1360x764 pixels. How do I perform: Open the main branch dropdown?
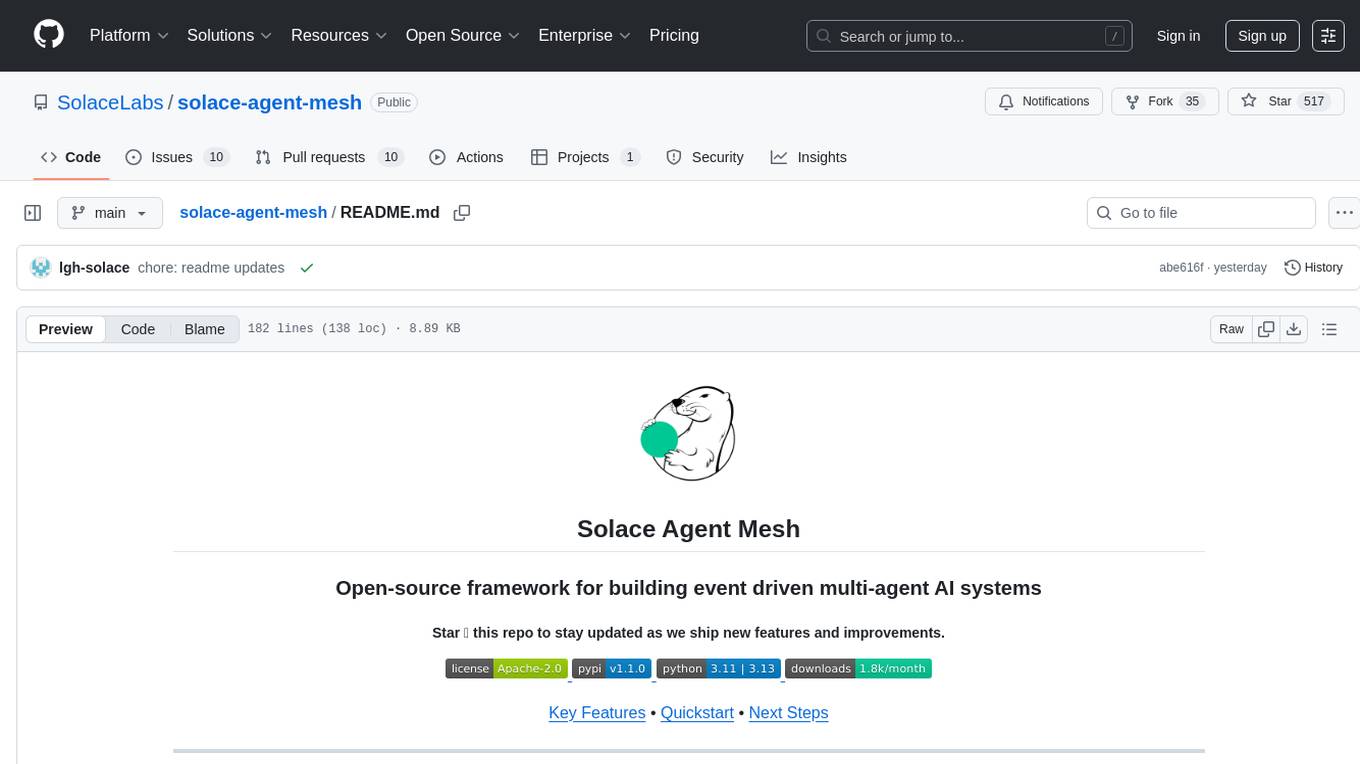pyautogui.click(x=109, y=213)
